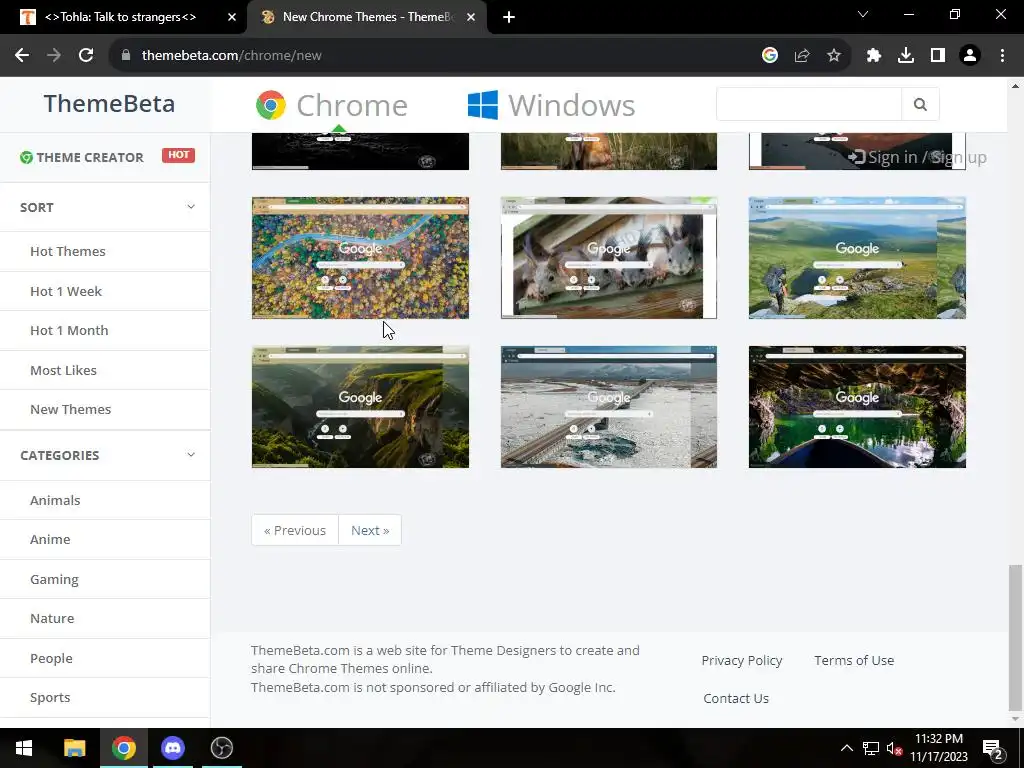Open the muted volume tray icon
The width and height of the screenshot is (1024, 768).
tap(894, 748)
